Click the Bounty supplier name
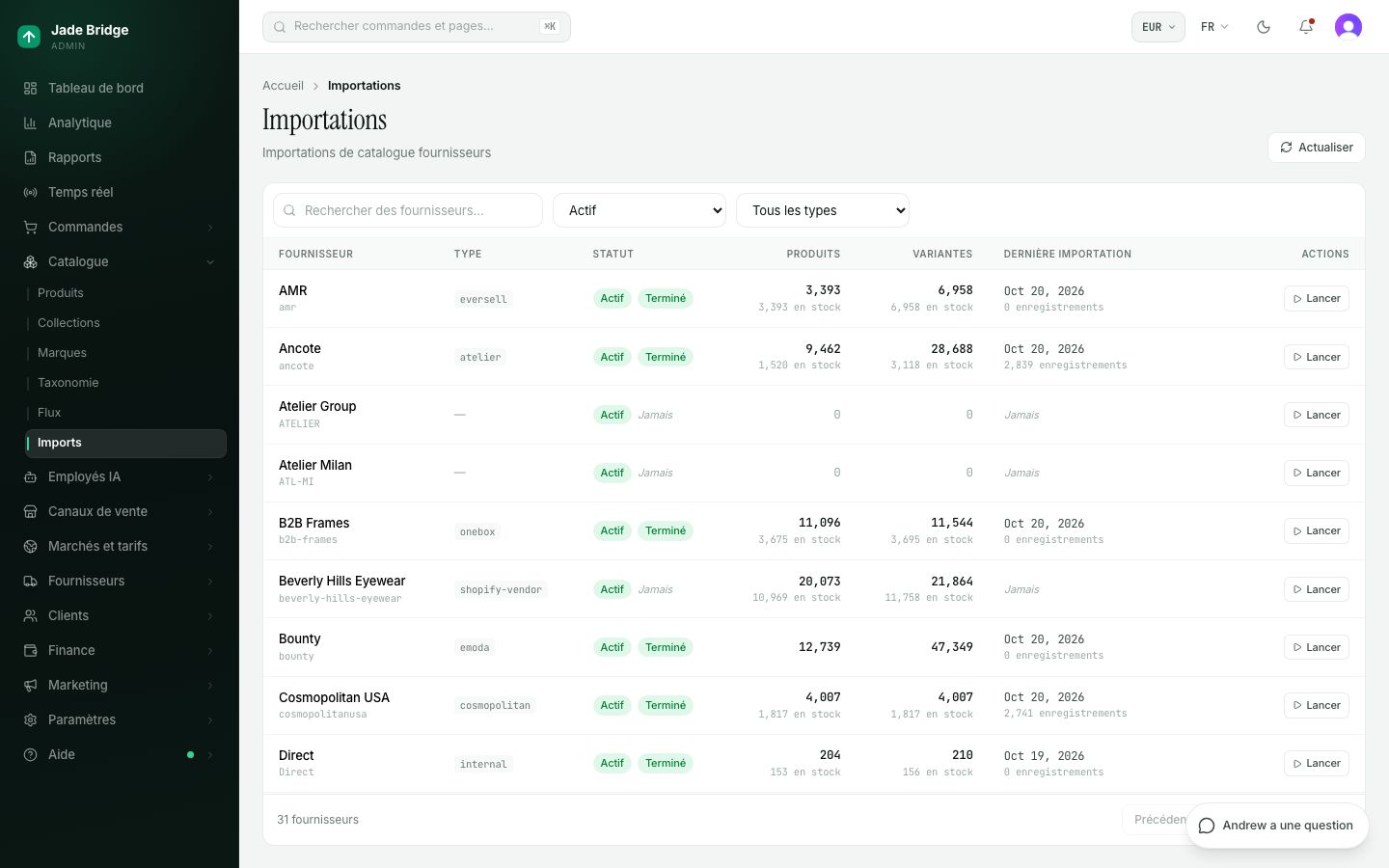The image size is (1389, 868). click(x=299, y=638)
